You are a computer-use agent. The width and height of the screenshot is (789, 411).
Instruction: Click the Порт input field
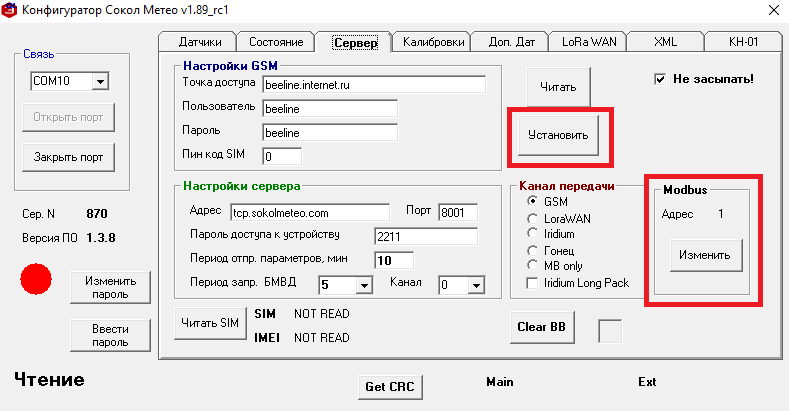tap(457, 212)
